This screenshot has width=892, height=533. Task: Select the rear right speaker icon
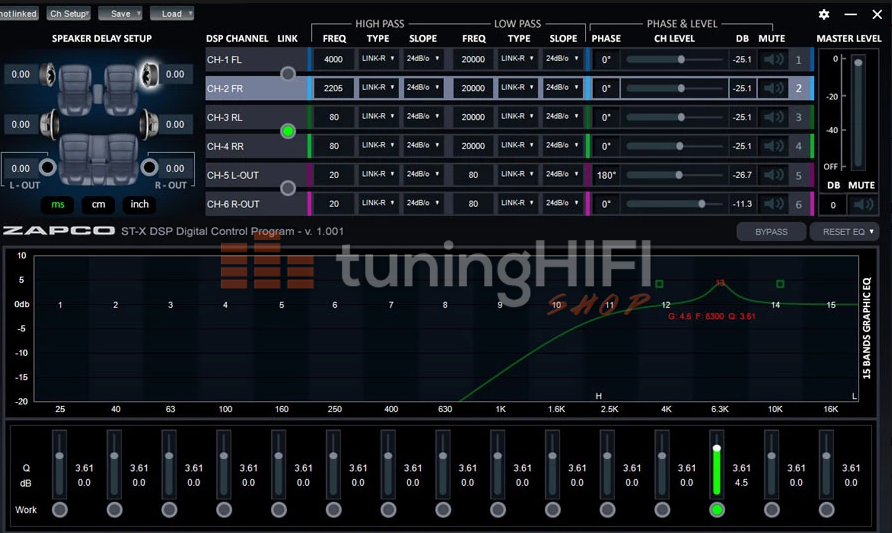tap(149, 124)
